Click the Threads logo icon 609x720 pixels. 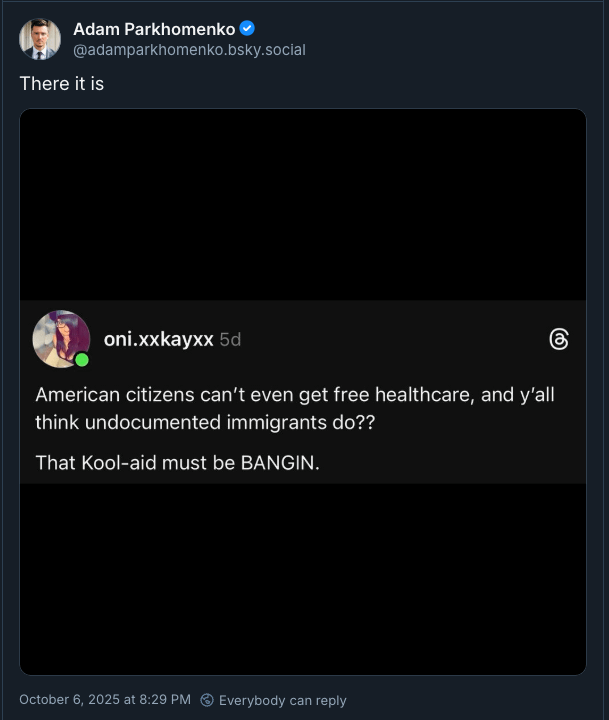point(559,340)
